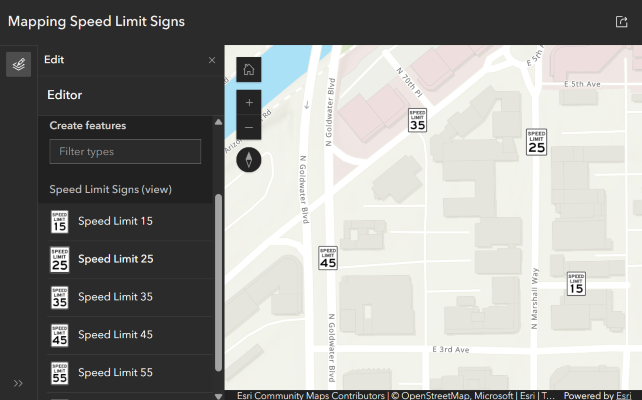This screenshot has height=400, width=642.
Task: Zoom in on the map
Action: click(x=249, y=102)
